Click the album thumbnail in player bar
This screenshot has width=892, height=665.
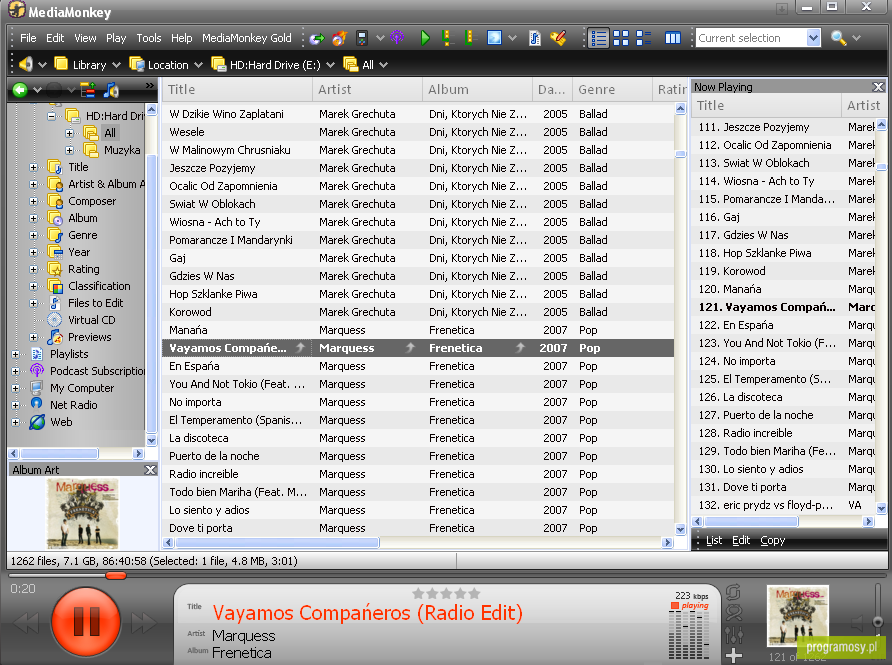tap(798, 616)
